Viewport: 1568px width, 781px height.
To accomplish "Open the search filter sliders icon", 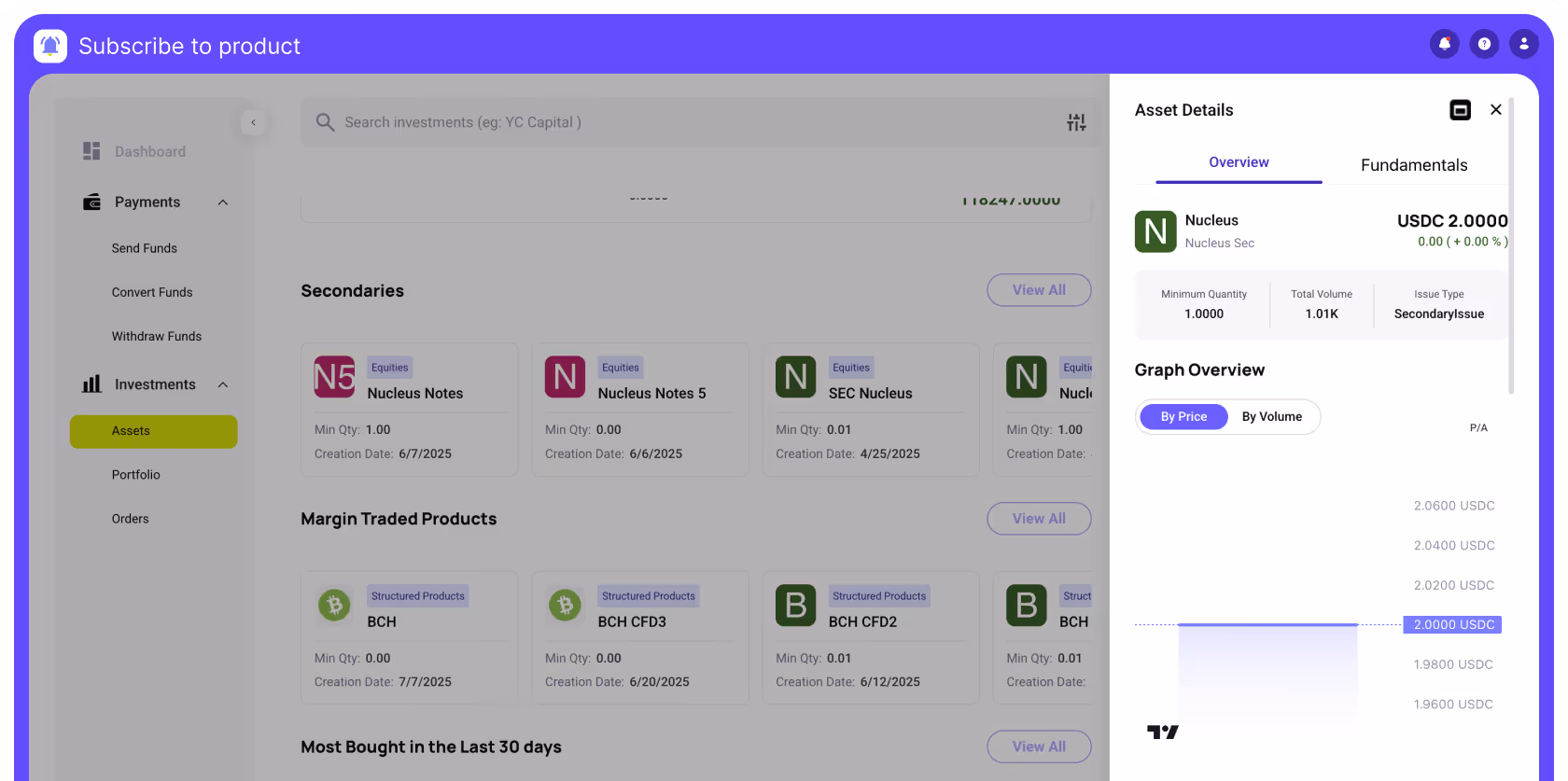I will 1076,122.
